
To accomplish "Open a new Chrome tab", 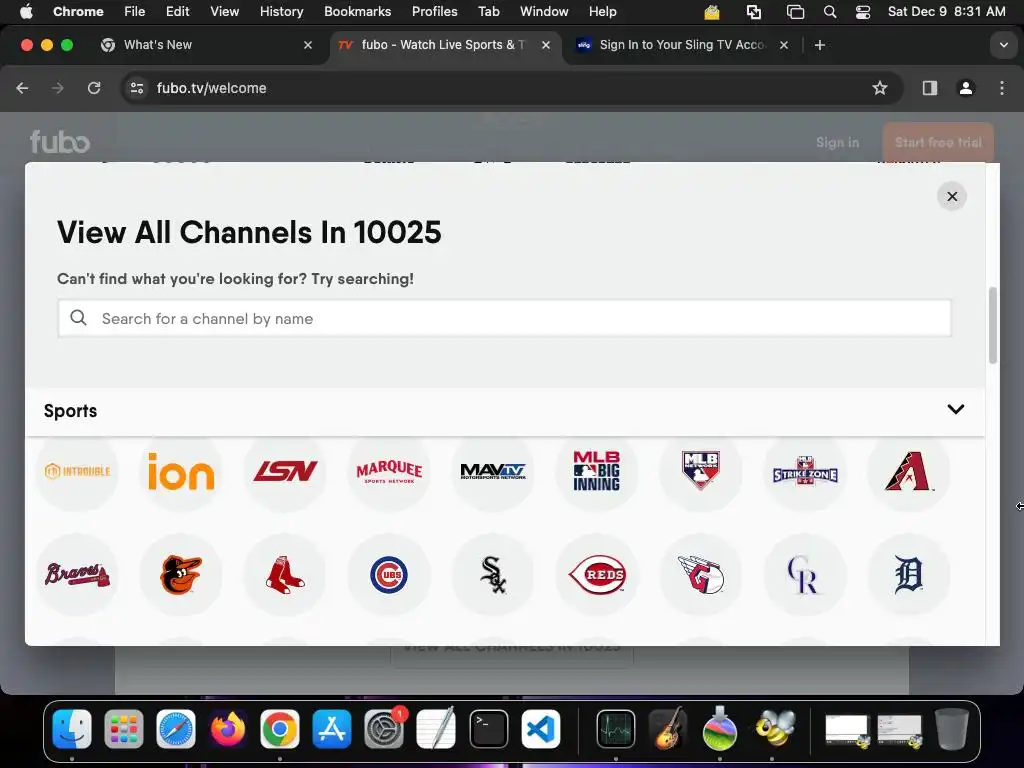I will point(820,45).
